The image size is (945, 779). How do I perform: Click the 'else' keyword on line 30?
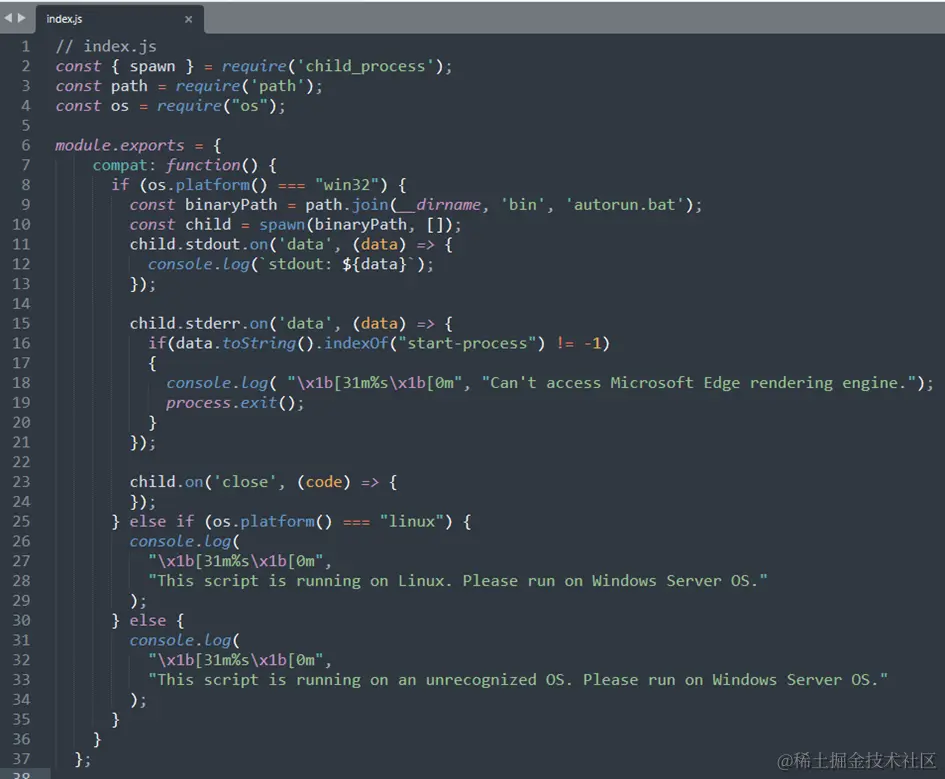[x=148, y=621]
